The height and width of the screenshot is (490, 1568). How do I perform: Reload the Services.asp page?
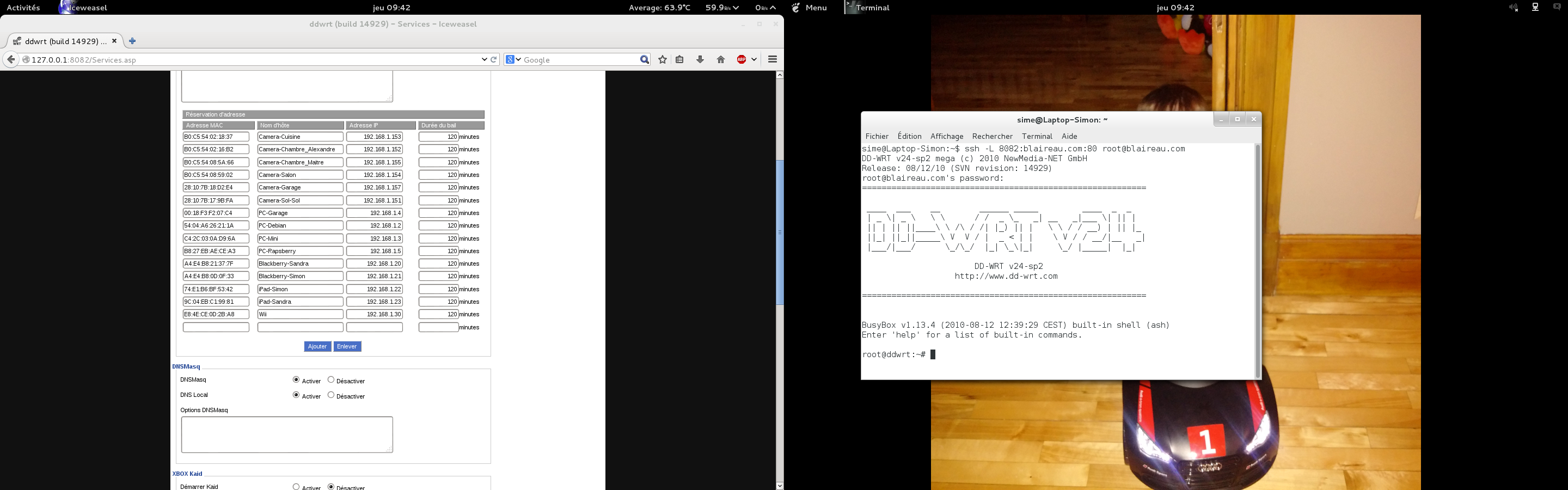point(494,60)
